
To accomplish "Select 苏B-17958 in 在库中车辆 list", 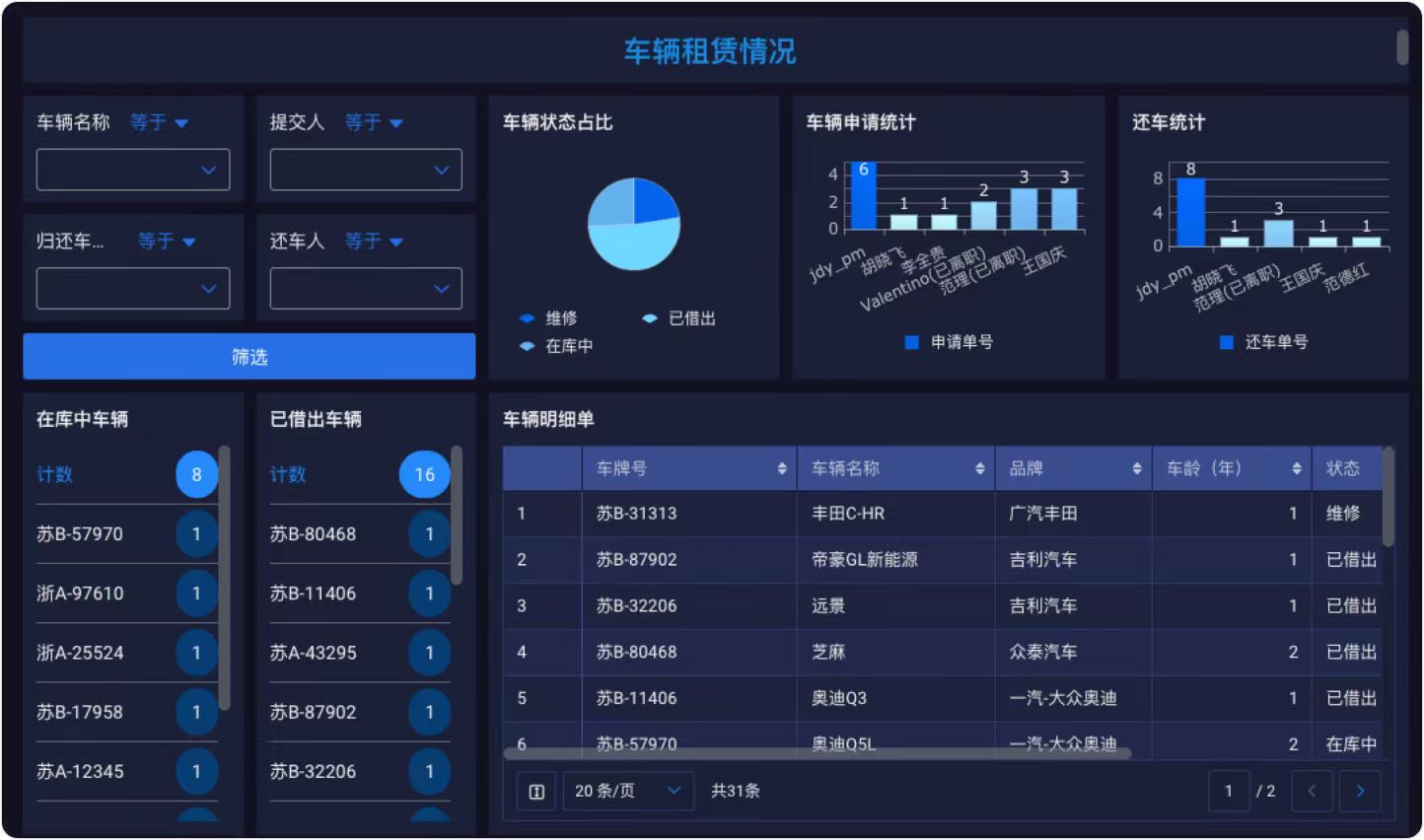I will [x=126, y=712].
